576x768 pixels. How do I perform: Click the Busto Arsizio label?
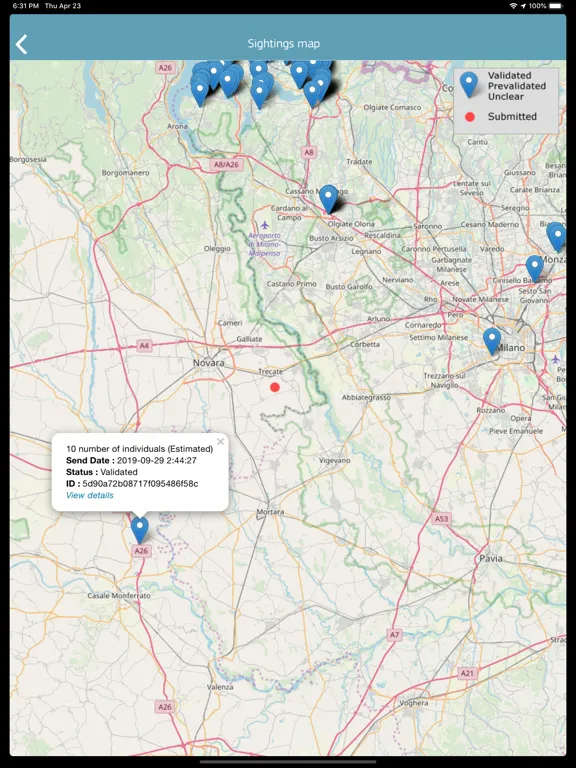[331, 238]
